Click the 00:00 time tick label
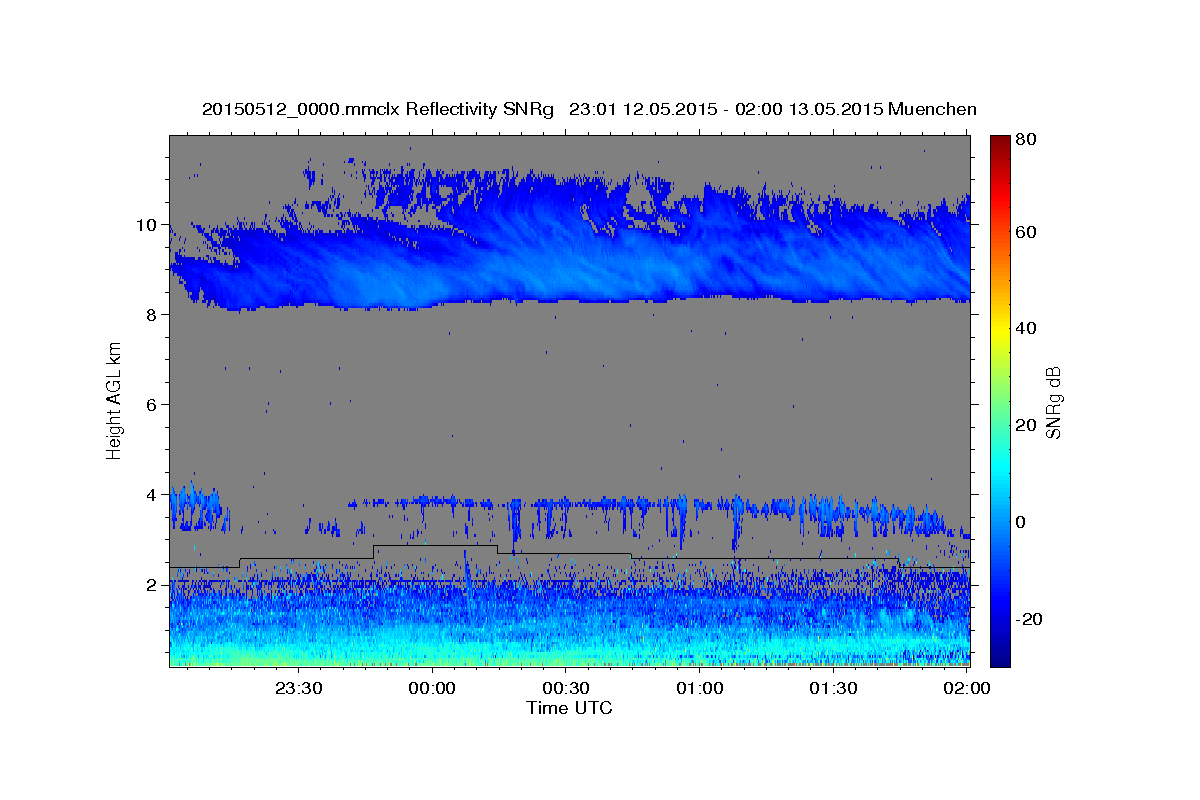Screen dimensions: 1200x800 432,688
